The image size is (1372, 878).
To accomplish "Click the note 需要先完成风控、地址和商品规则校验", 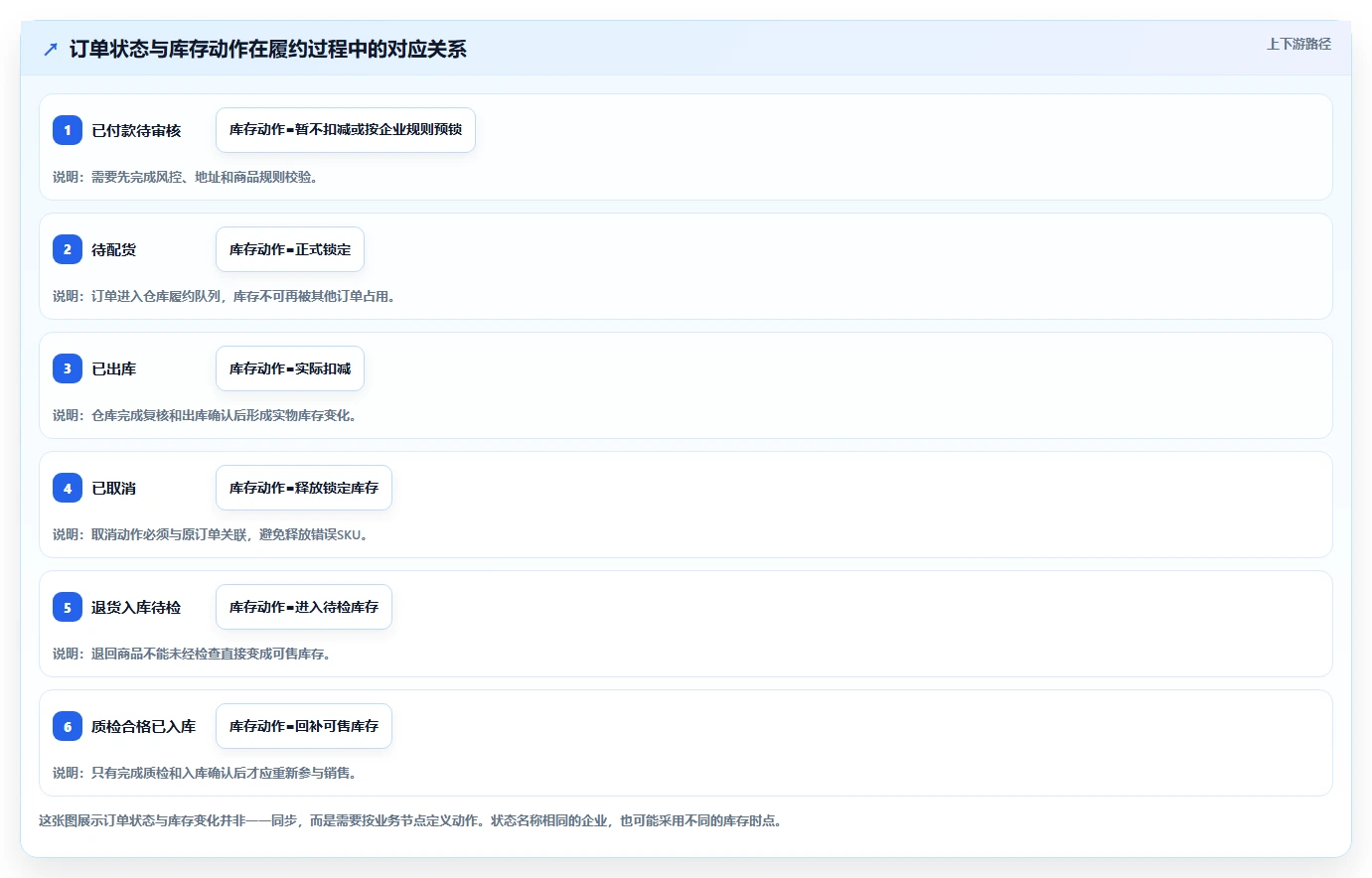I will tap(186, 177).
